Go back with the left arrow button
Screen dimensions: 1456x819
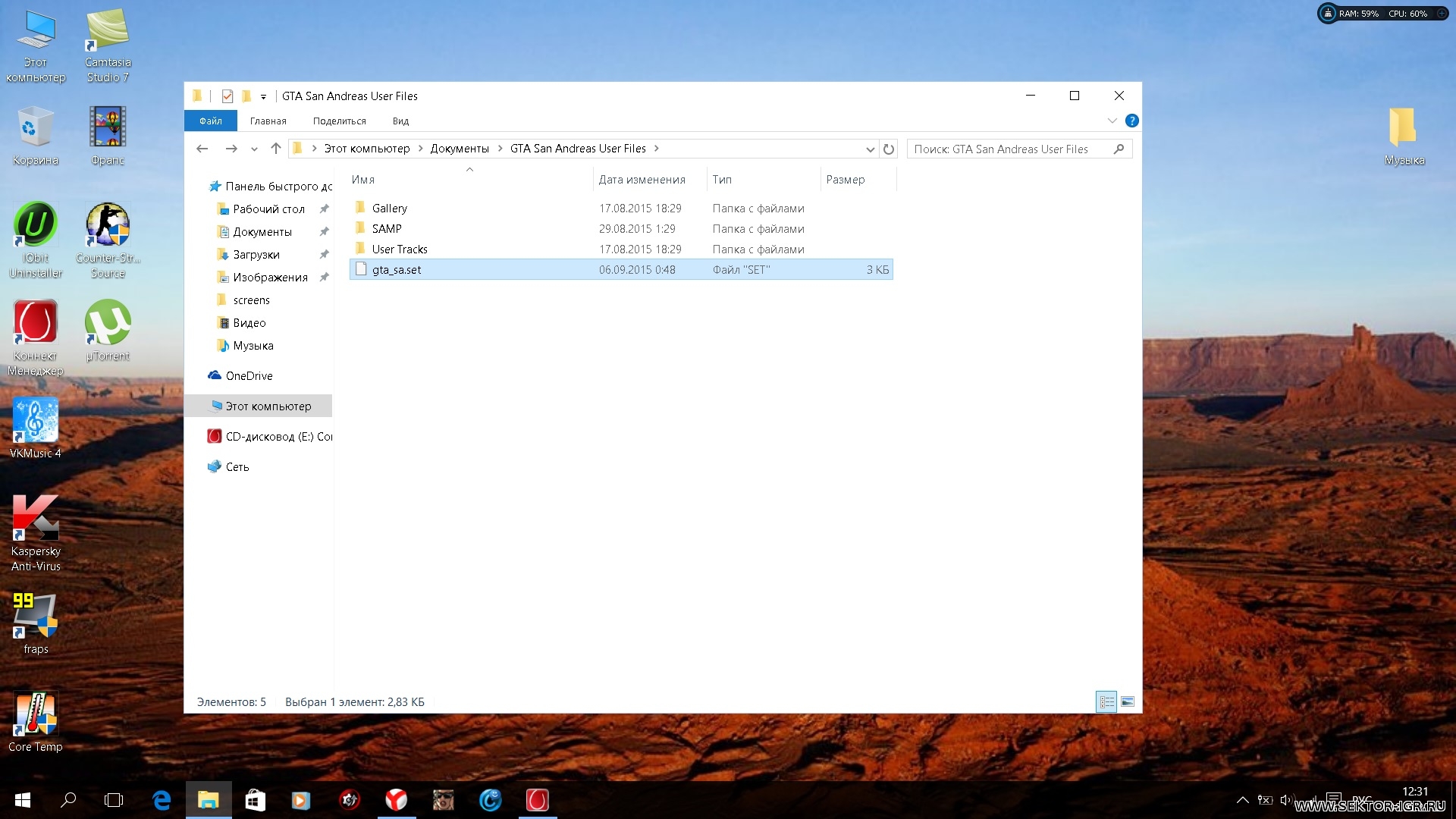click(x=202, y=149)
